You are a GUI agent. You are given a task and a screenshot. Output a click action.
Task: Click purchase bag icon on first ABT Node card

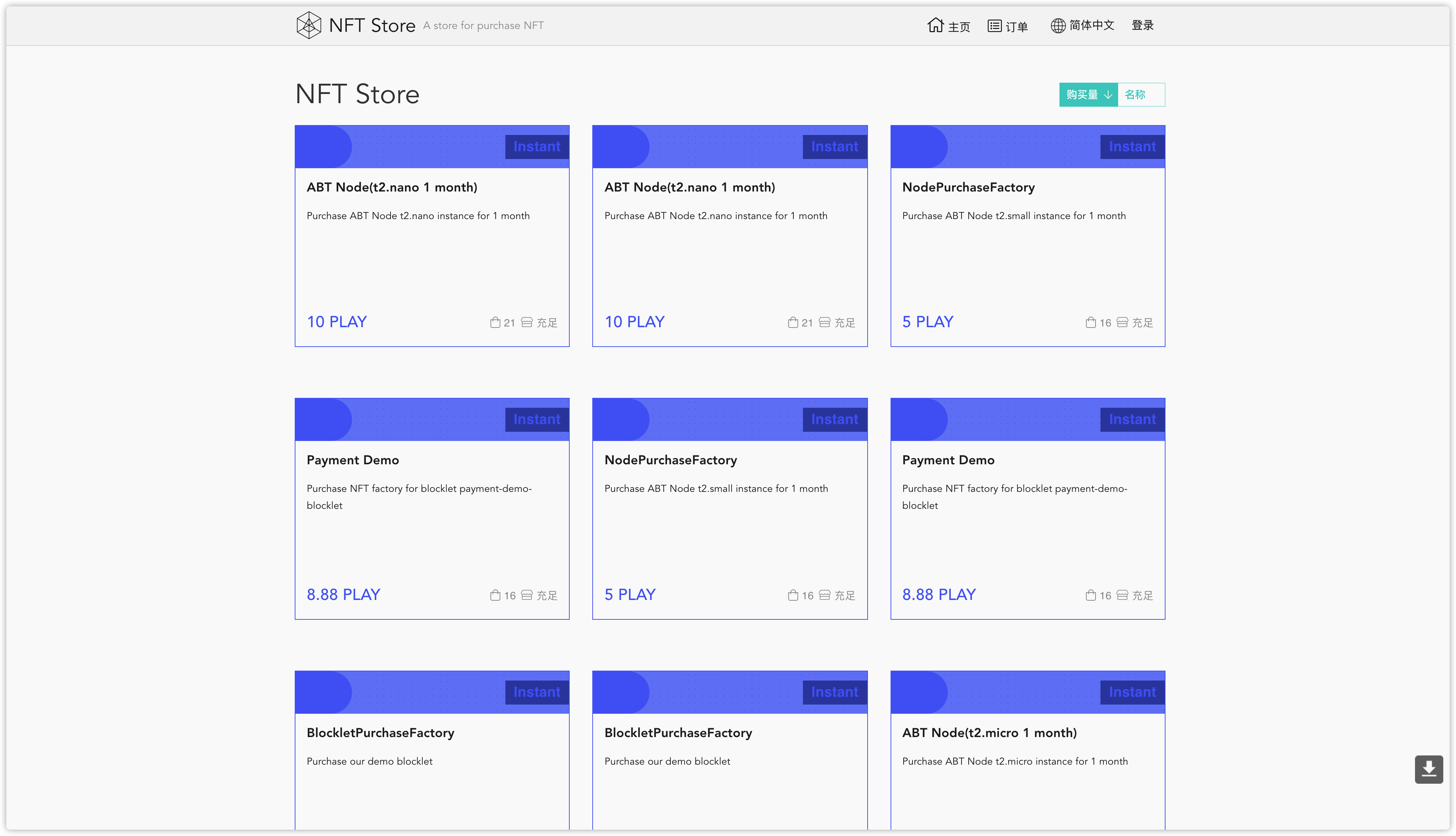click(x=495, y=323)
